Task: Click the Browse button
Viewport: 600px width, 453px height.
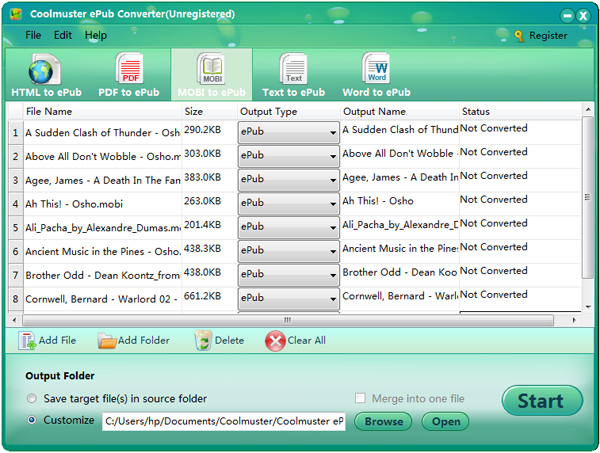Action: [x=383, y=421]
